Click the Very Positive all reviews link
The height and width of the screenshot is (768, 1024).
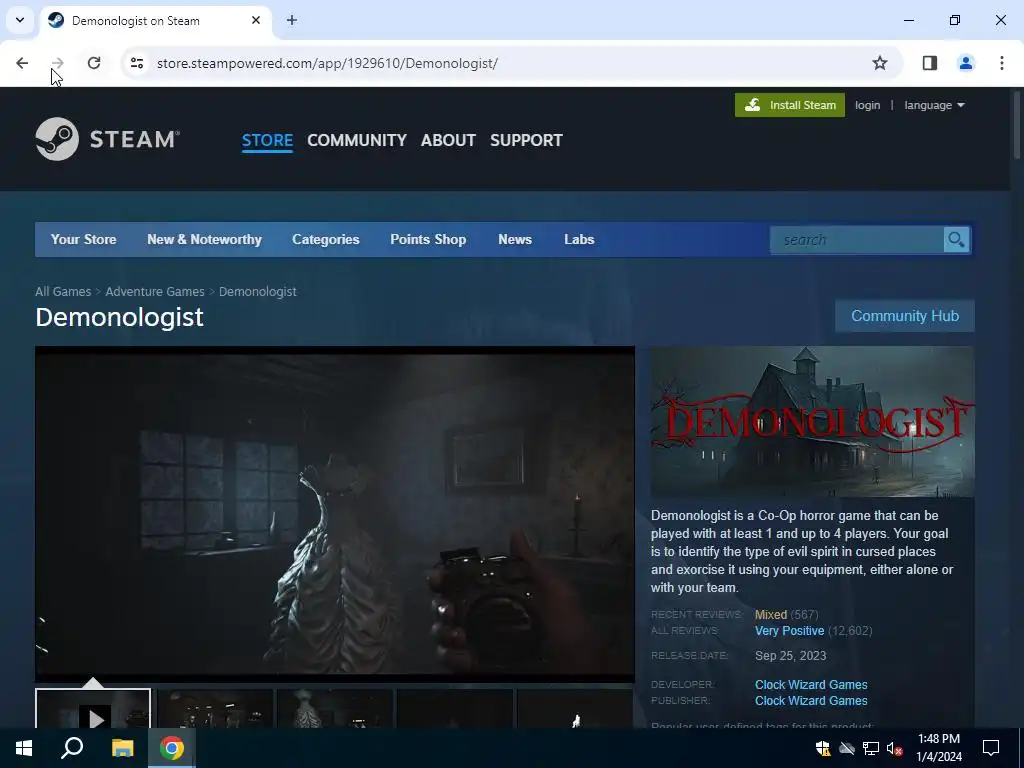pos(790,631)
